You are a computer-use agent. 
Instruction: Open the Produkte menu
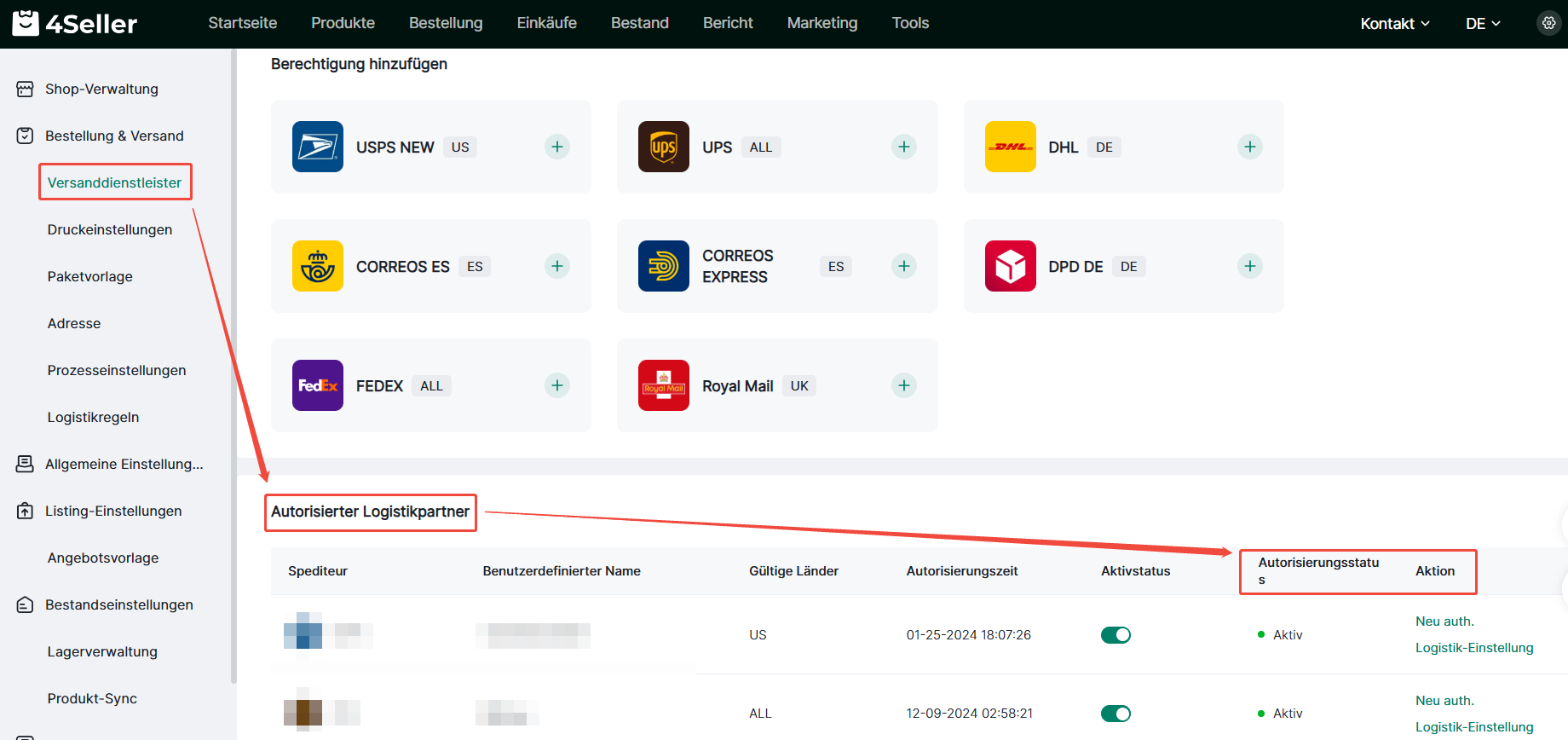[343, 23]
